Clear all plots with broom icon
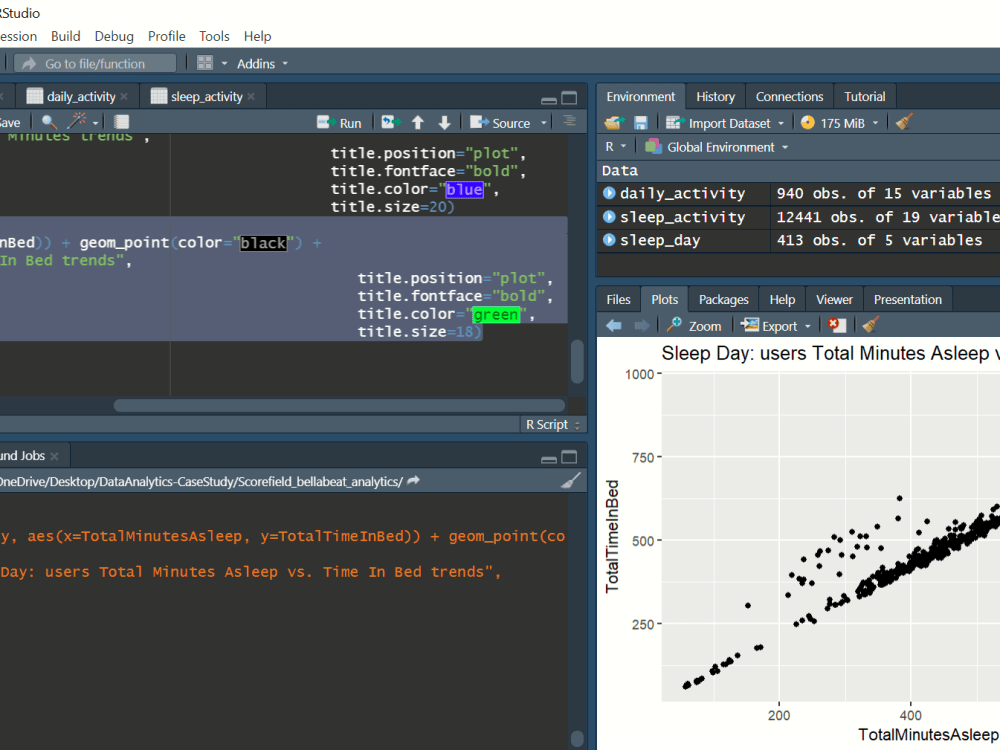1000x750 pixels. click(871, 325)
